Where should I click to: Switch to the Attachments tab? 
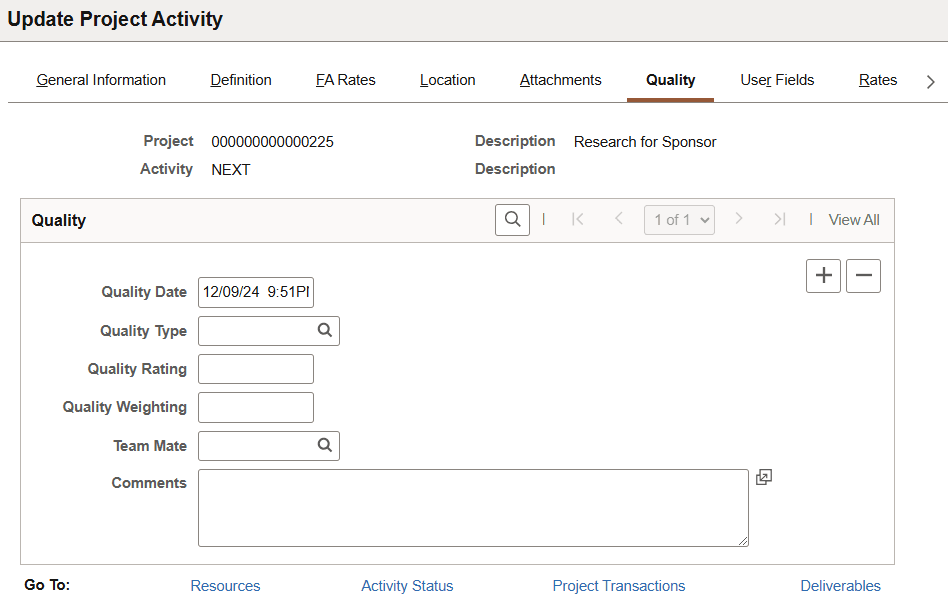pyautogui.click(x=560, y=80)
